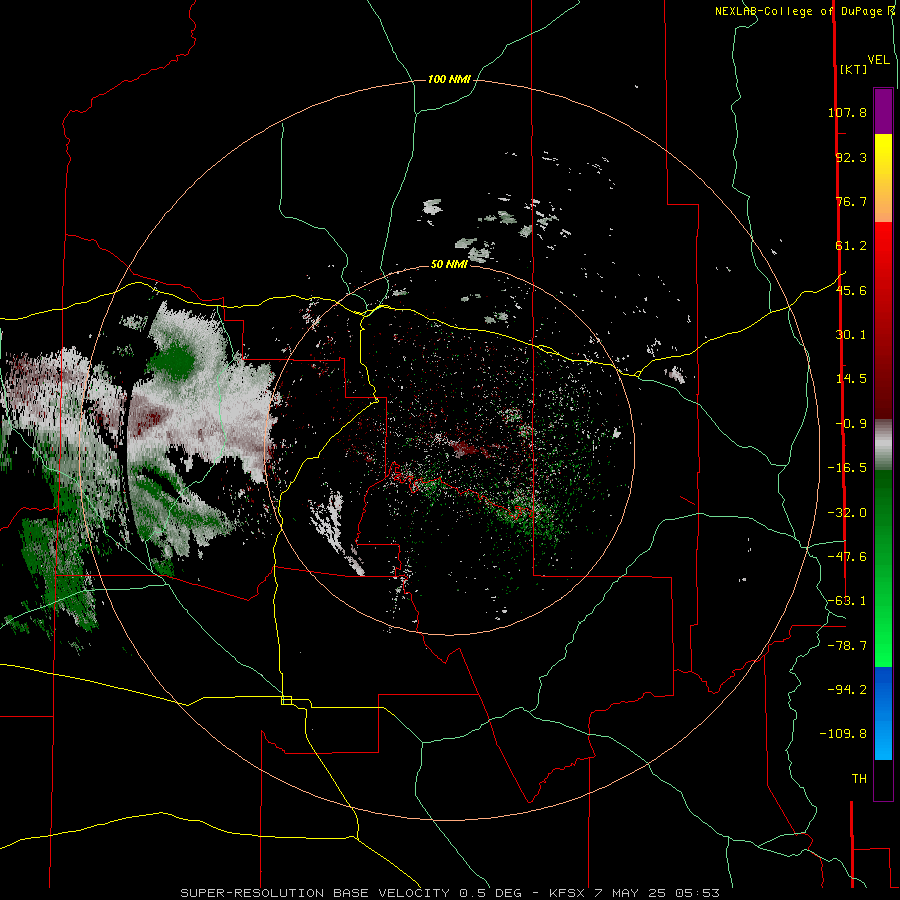Click the 30.1 scale value
The height and width of the screenshot is (900, 900).
click(851, 335)
